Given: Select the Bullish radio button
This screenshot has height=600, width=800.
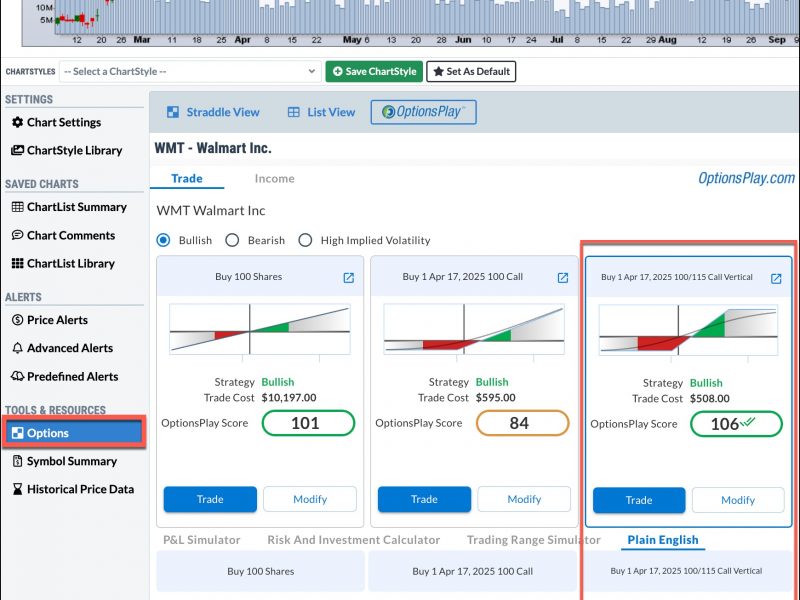Looking at the screenshot, I should click(x=163, y=240).
